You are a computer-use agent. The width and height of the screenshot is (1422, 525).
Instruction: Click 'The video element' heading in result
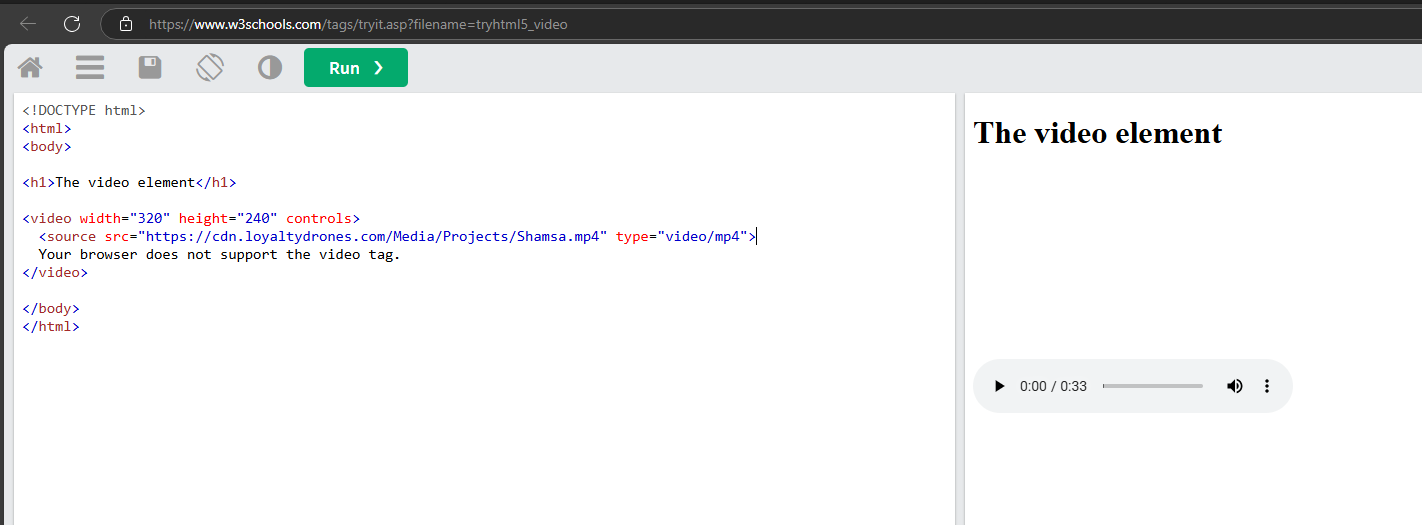(x=1098, y=133)
